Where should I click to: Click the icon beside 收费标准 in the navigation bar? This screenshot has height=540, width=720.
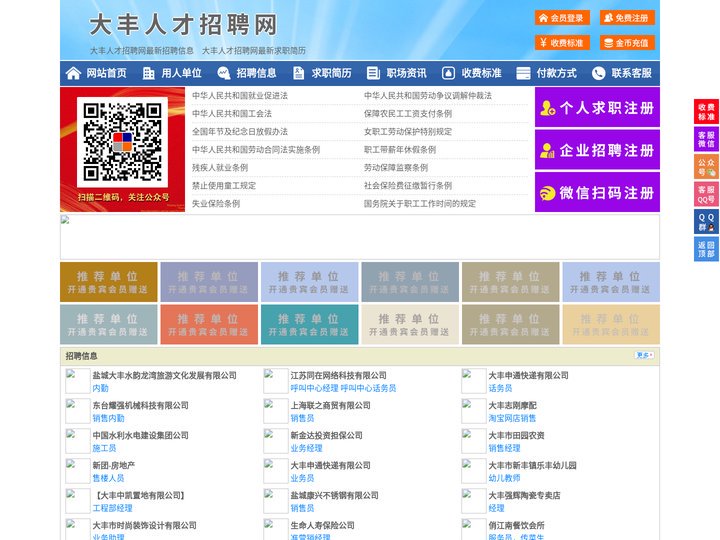click(448, 73)
